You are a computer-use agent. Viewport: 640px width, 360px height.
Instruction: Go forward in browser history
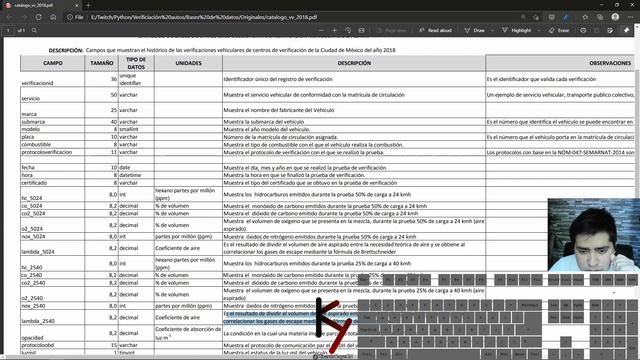pyautogui.click(x=24, y=17)
